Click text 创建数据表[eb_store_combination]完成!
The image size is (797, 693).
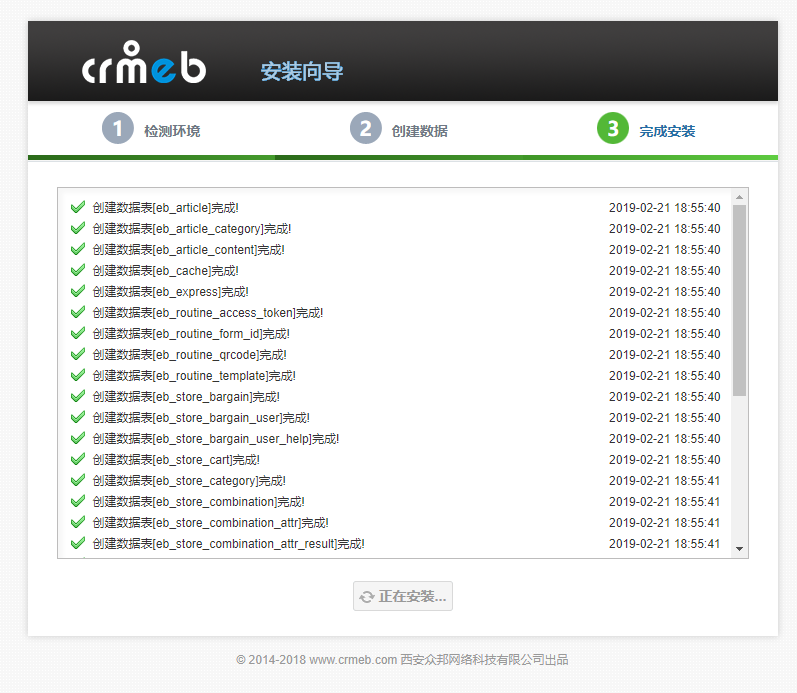[199, 502]
